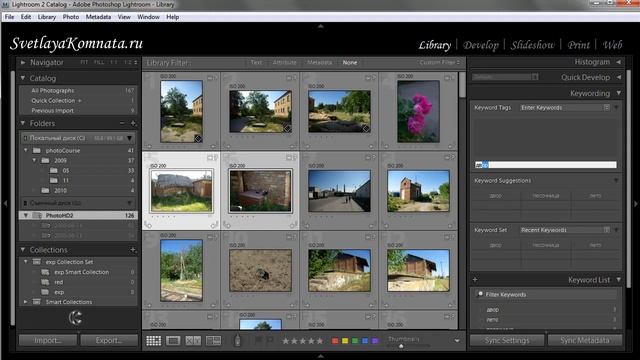Open the Keyword Set dropdown
The image size is (640, 360).
565,230
